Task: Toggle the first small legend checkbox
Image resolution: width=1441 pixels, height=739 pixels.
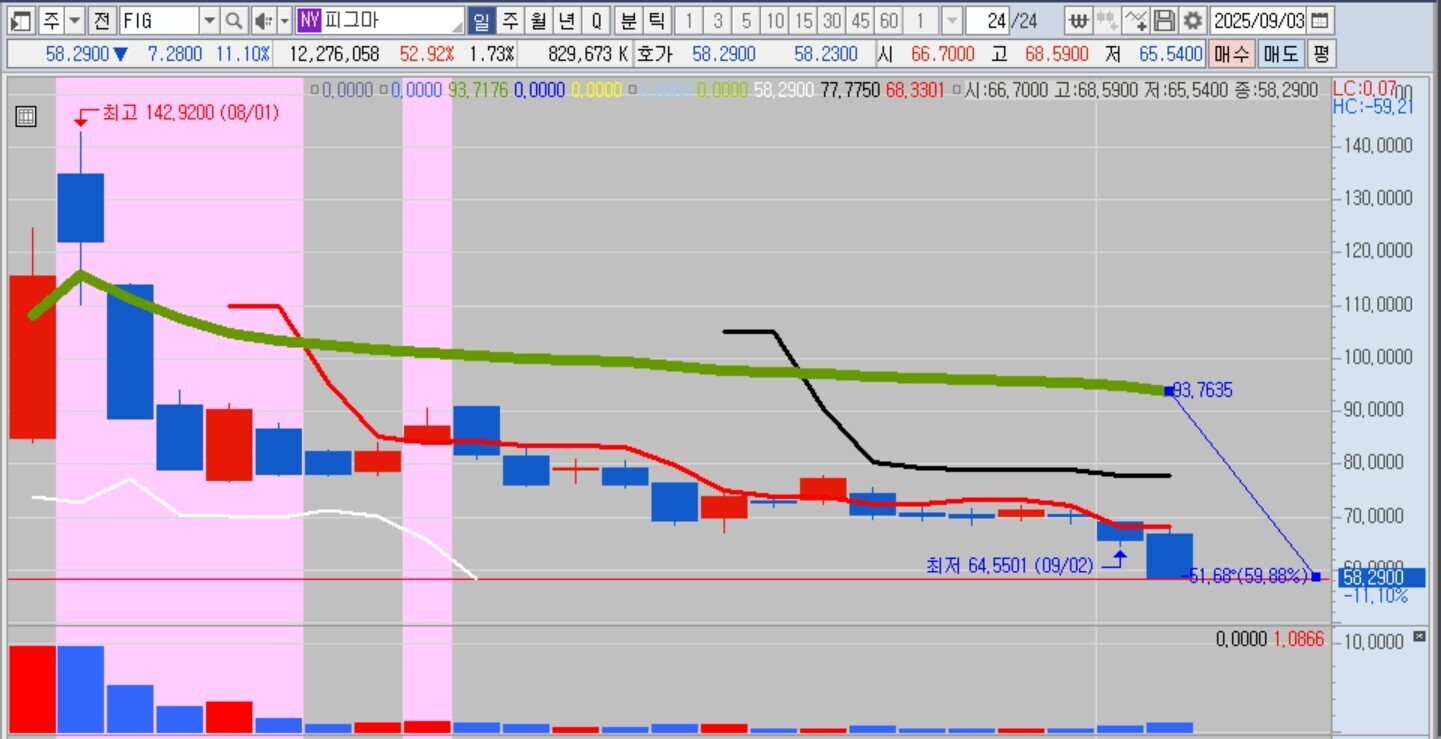Action: pyautogui.click(x=315, y=90)
